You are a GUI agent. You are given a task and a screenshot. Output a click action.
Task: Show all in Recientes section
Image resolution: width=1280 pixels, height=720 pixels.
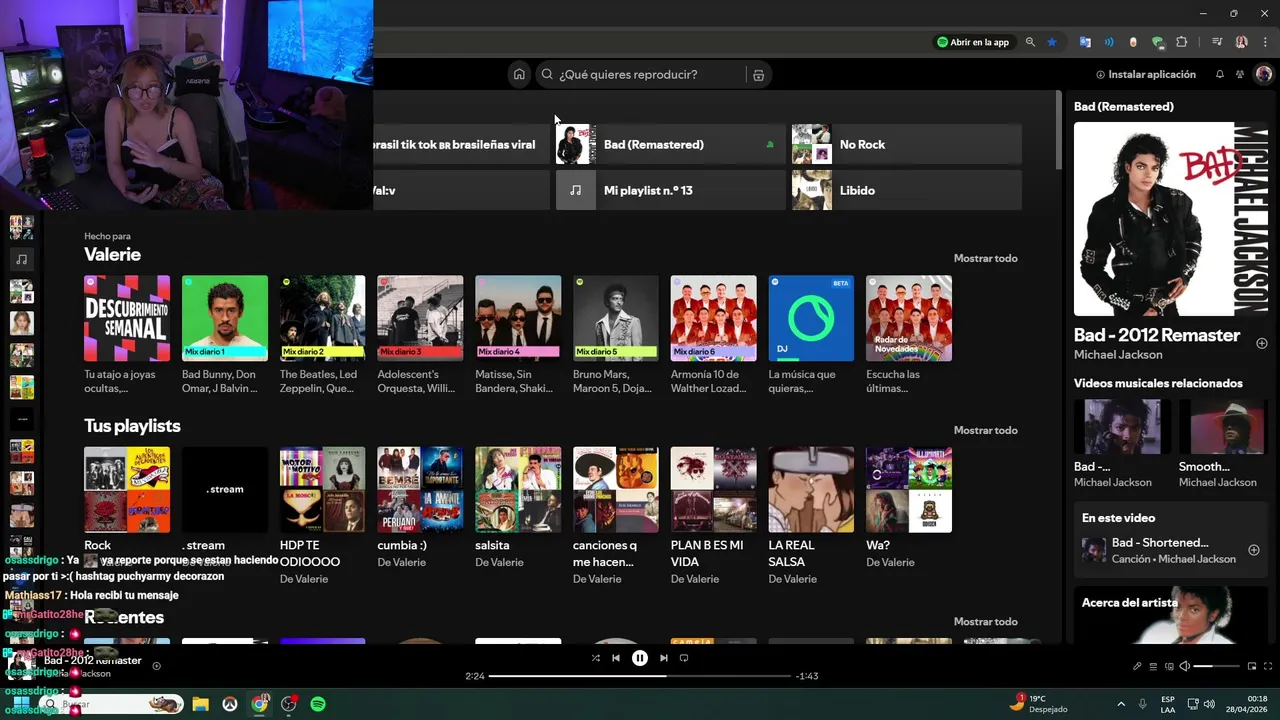[985, 621]
